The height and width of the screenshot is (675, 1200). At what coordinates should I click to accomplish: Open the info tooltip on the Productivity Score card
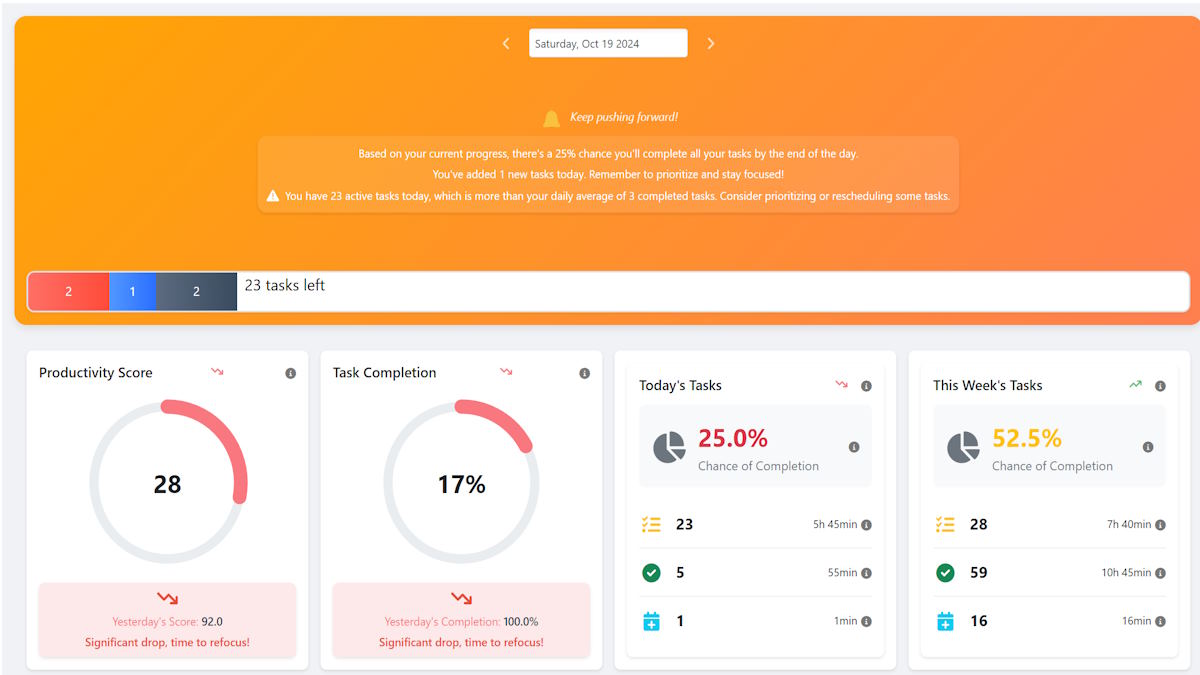point(290,372)
